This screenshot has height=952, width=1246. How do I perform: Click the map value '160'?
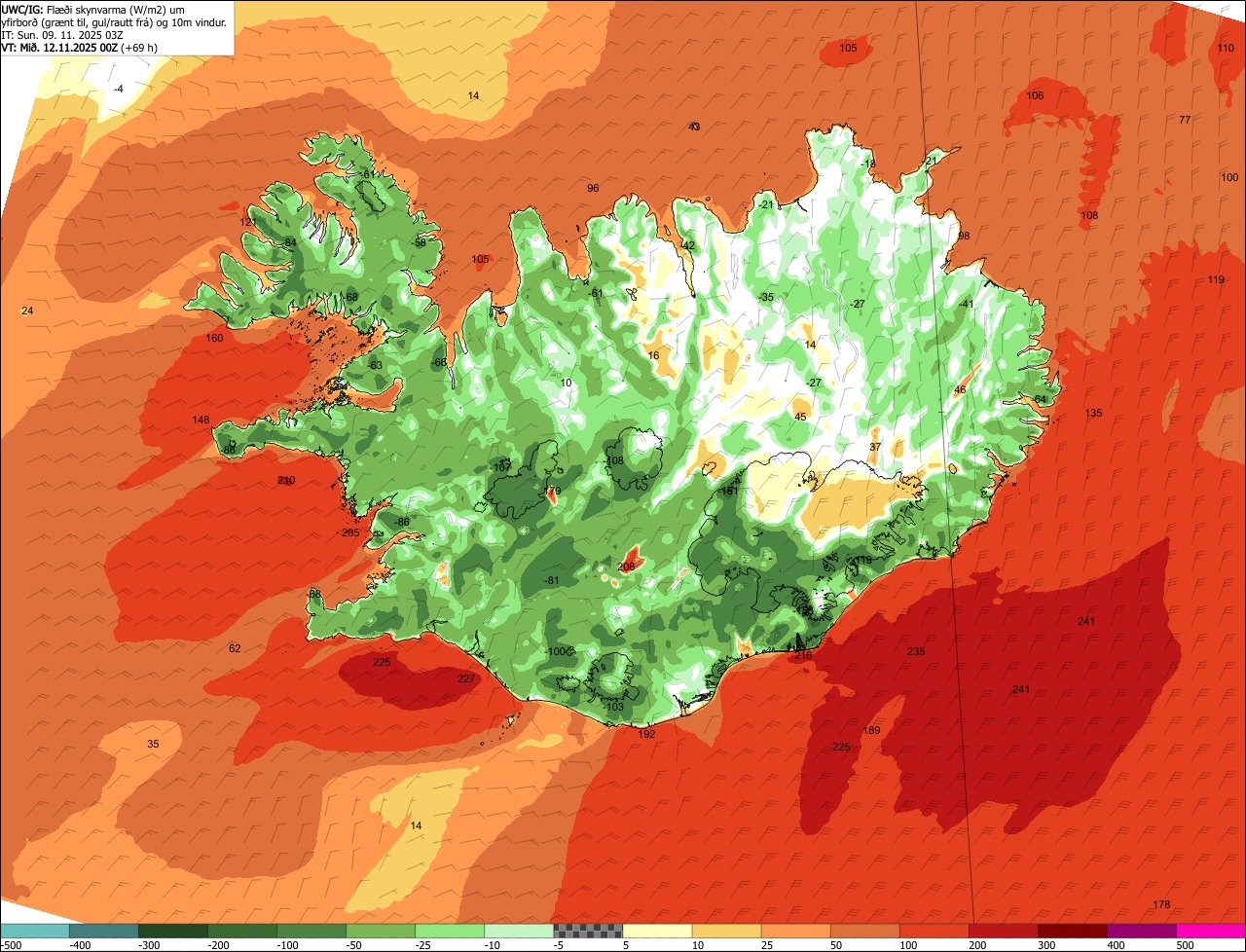215,339
